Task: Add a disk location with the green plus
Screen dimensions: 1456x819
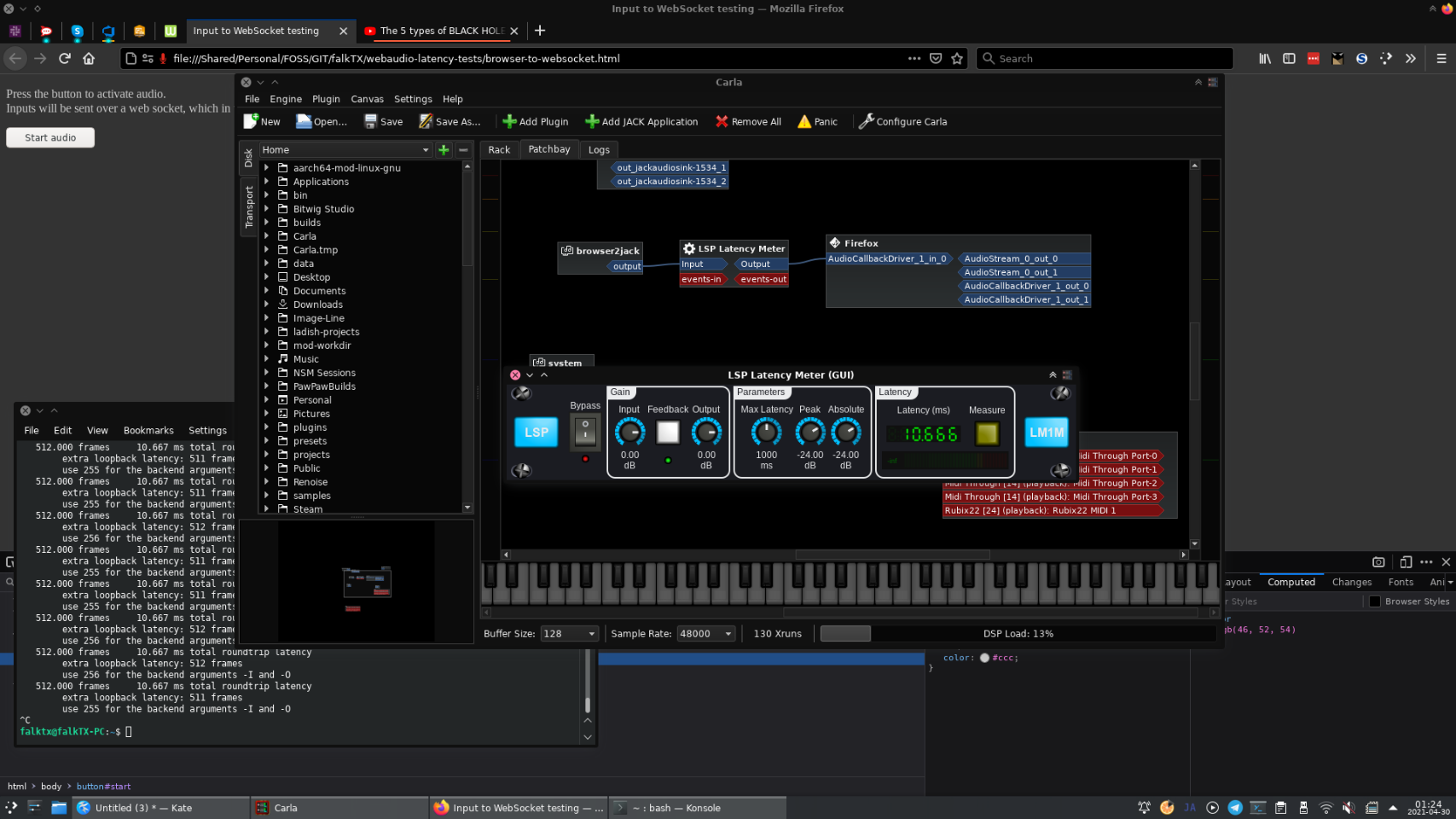Action: pos(444,149)
